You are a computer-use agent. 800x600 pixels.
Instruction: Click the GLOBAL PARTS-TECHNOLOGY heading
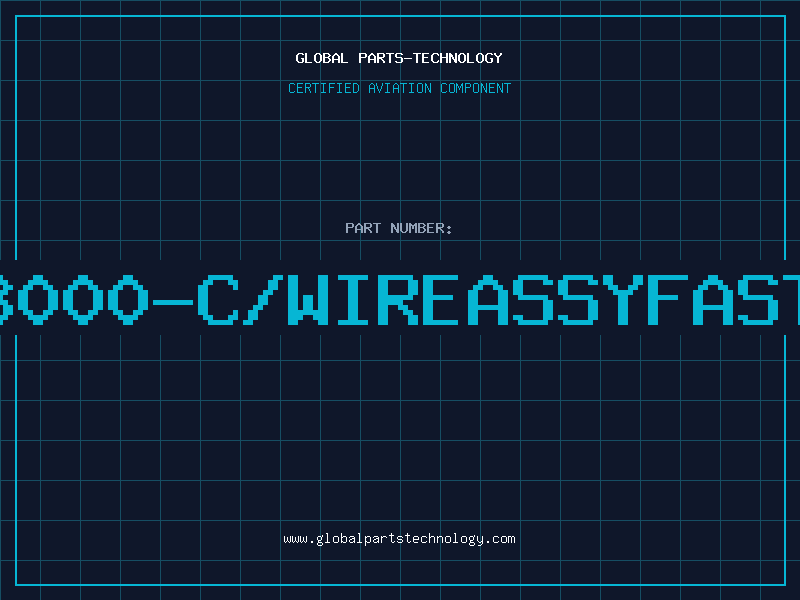click(x=399, y=58)
